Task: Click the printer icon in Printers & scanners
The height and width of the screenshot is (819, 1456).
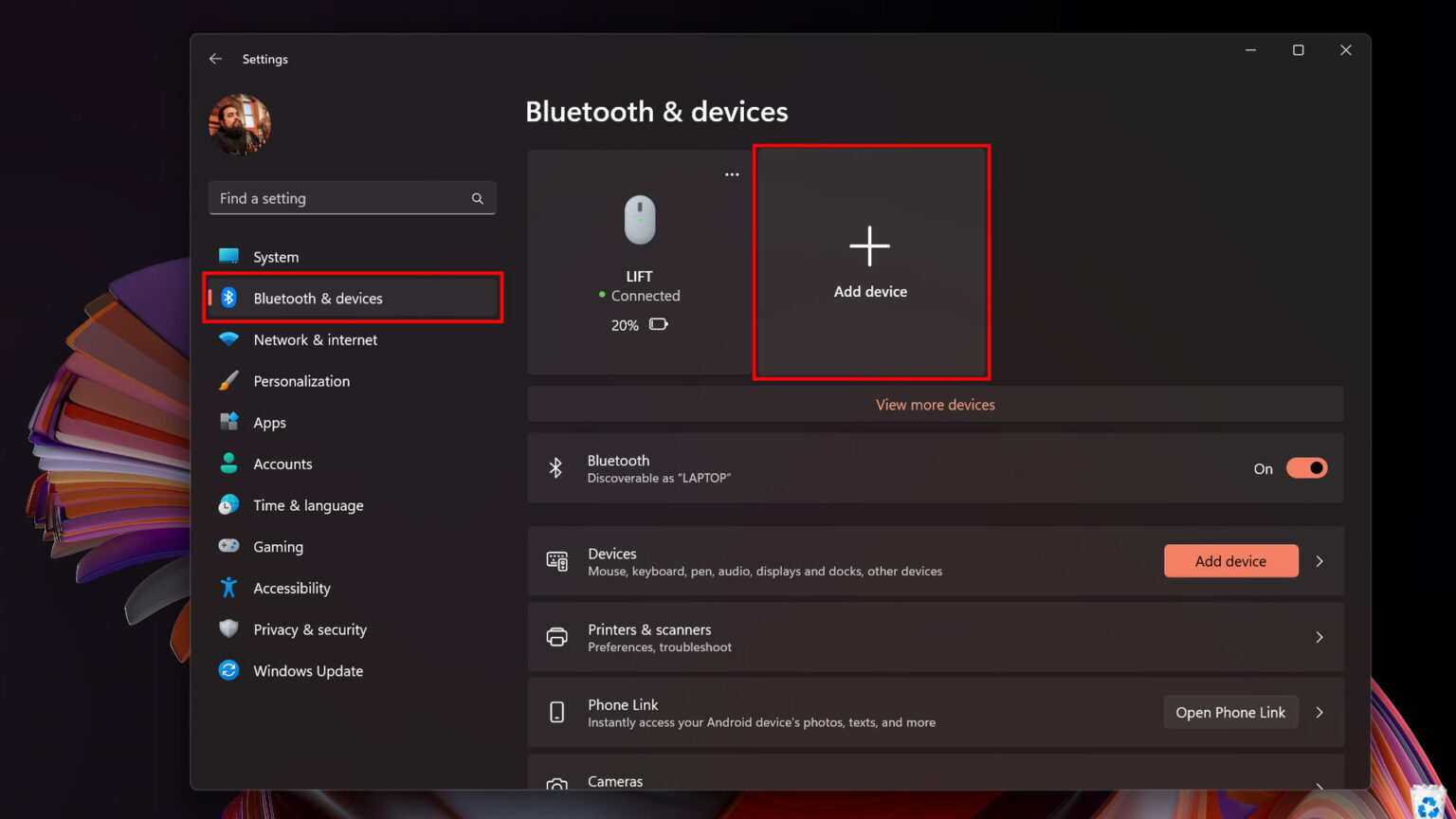Action: 558,636
